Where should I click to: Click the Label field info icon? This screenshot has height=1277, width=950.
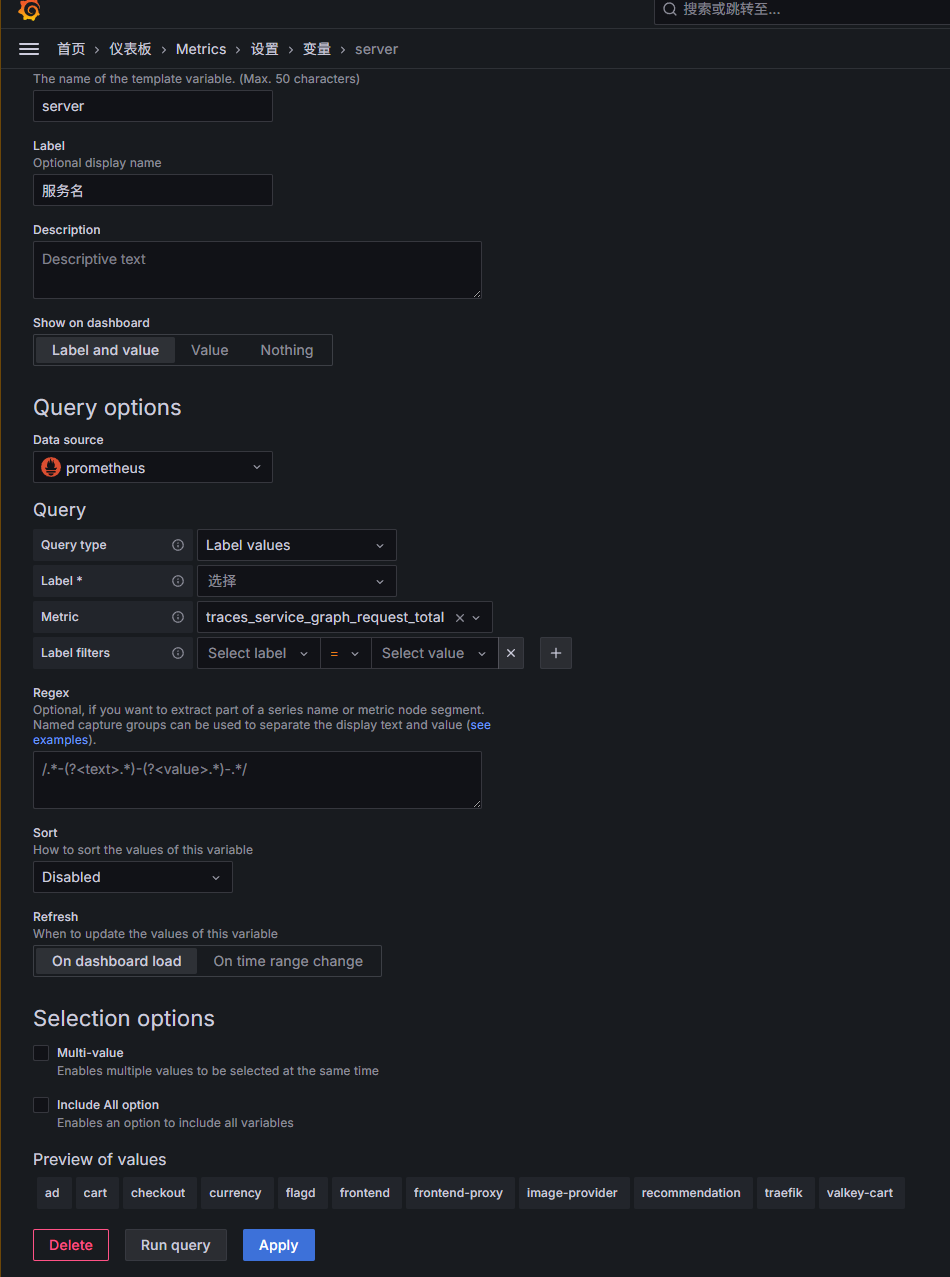pos(178,581)
